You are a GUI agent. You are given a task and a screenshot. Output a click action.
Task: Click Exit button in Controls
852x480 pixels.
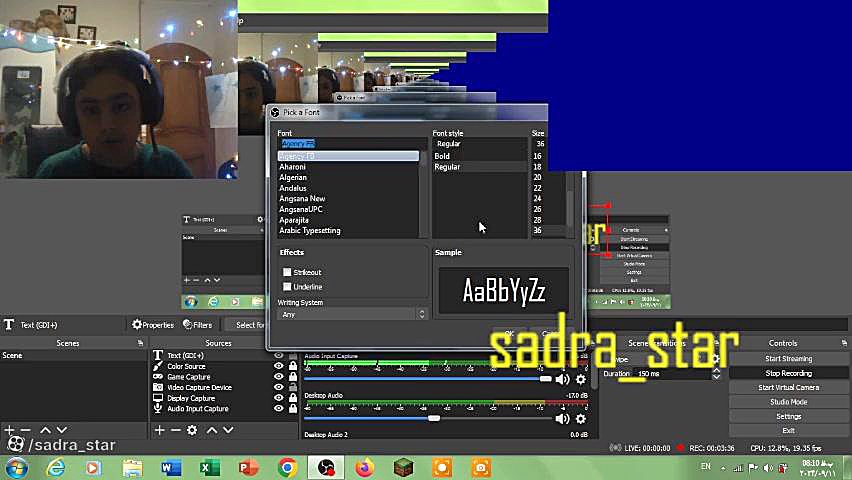788,431
